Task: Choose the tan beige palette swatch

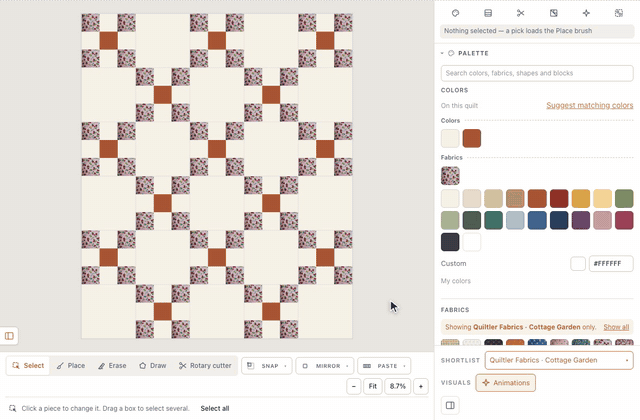Action: (x=493, y=198)
